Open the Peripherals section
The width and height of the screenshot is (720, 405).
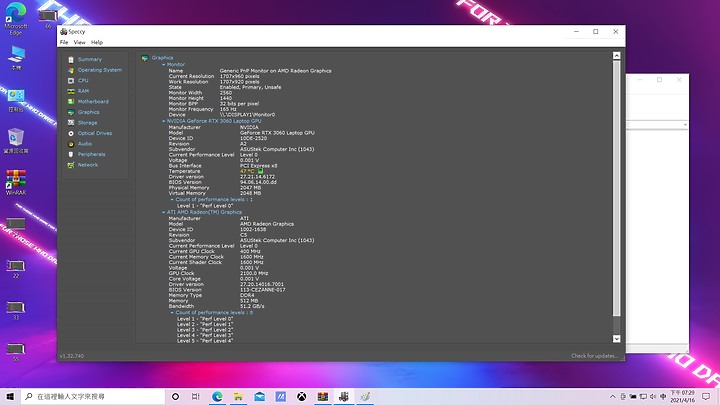tap(91, 154)
